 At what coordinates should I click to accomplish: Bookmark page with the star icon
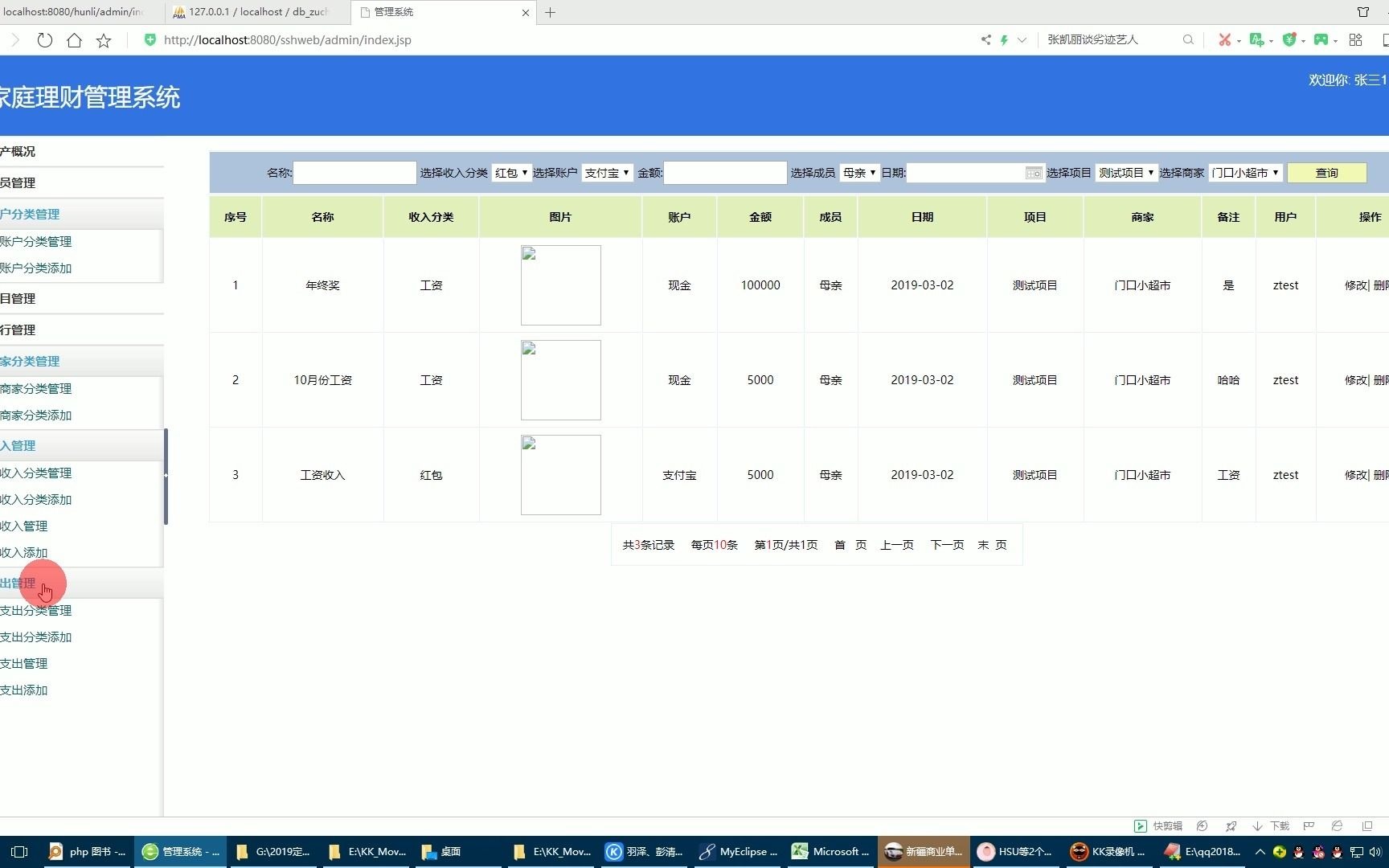coord(104,40)
